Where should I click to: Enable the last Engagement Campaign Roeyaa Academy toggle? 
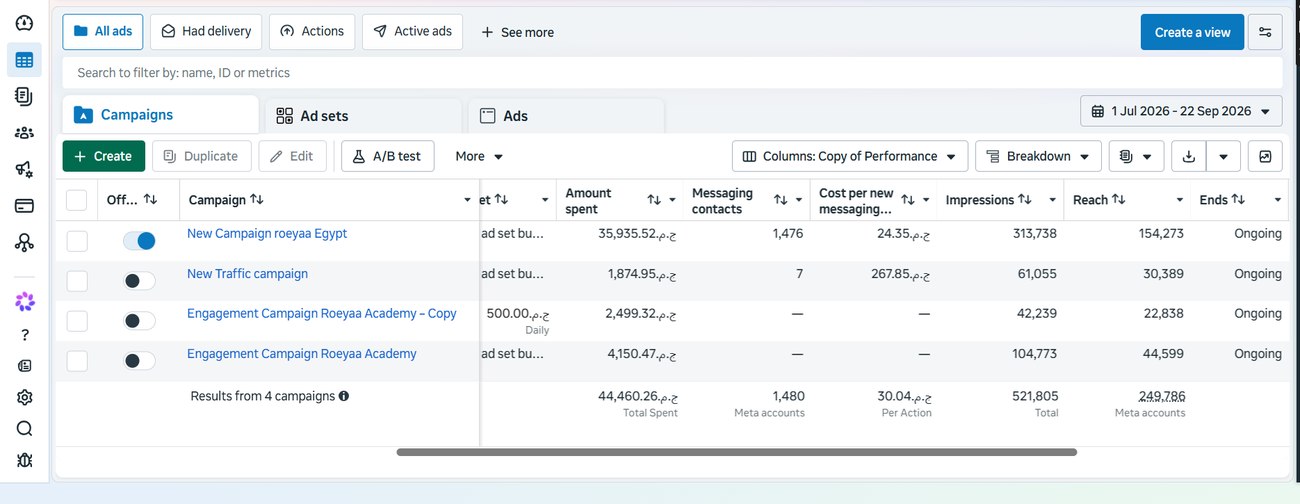pyautogui.click(x=139, y=361)
